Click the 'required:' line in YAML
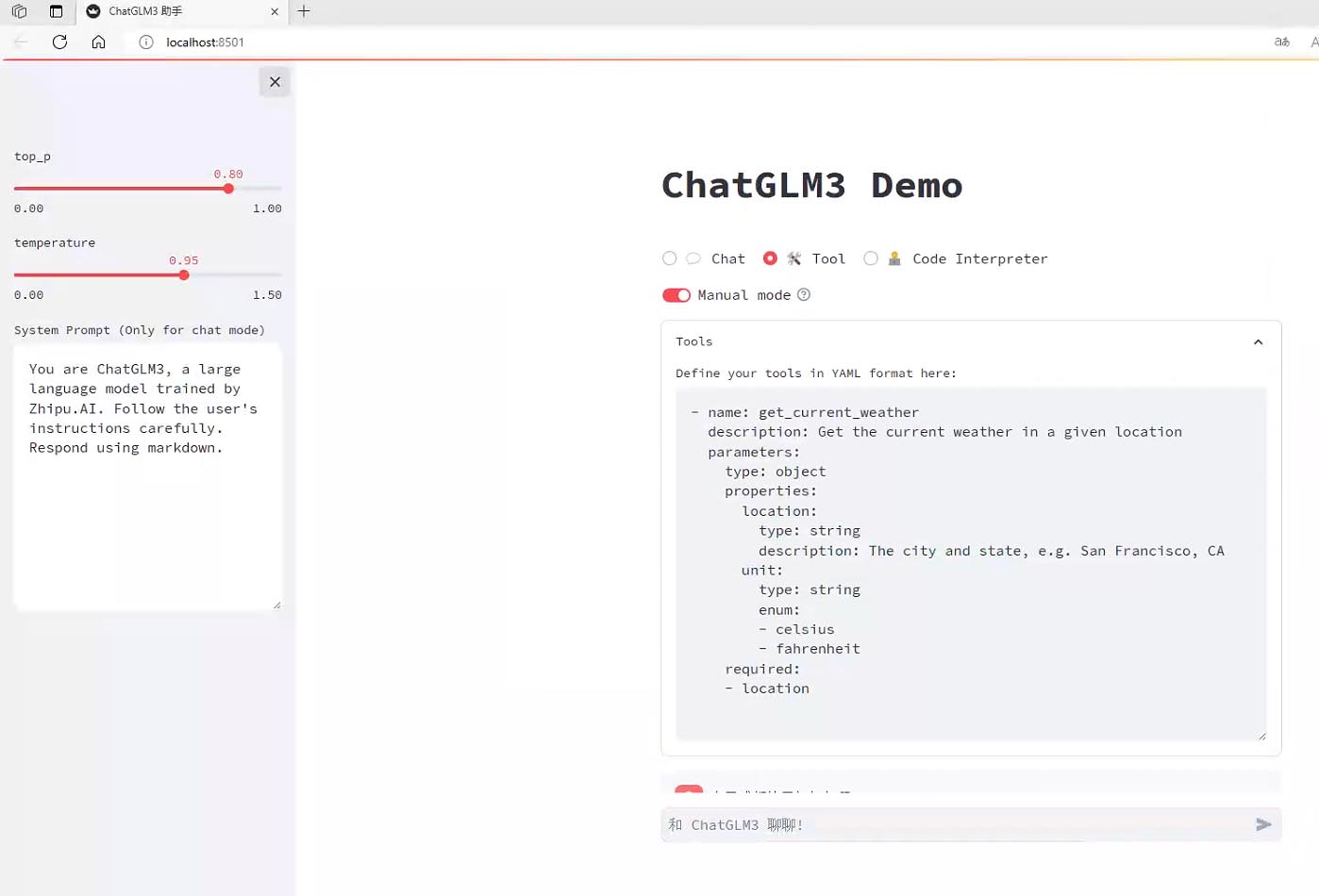Viewport: 1319px width, 896px height. pyautogui.click(x=762, y=669)
